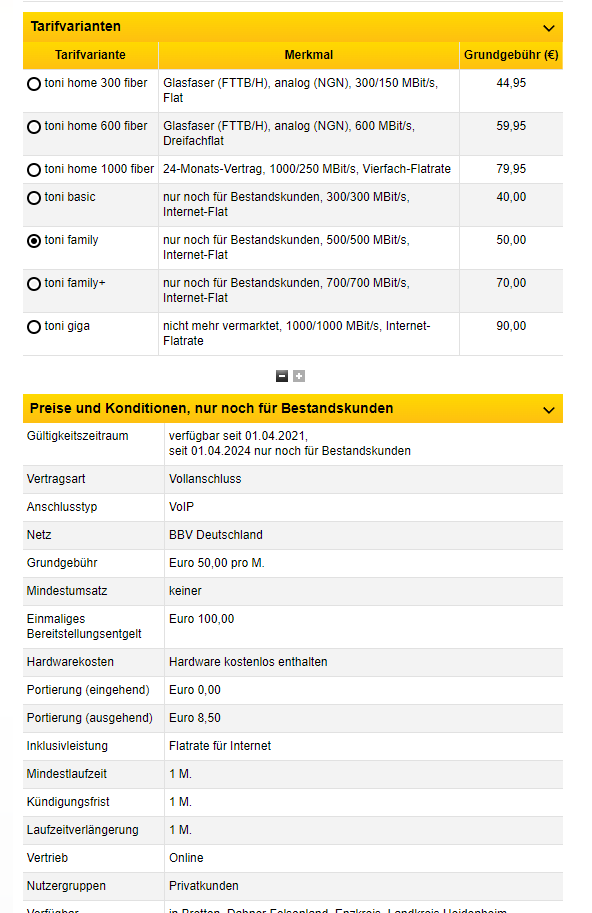Image resolution: width=592 pixels, height=913 pixels.
Task: Collapse the Preise und Konditionen section
Action: click(x=548, y=408)
